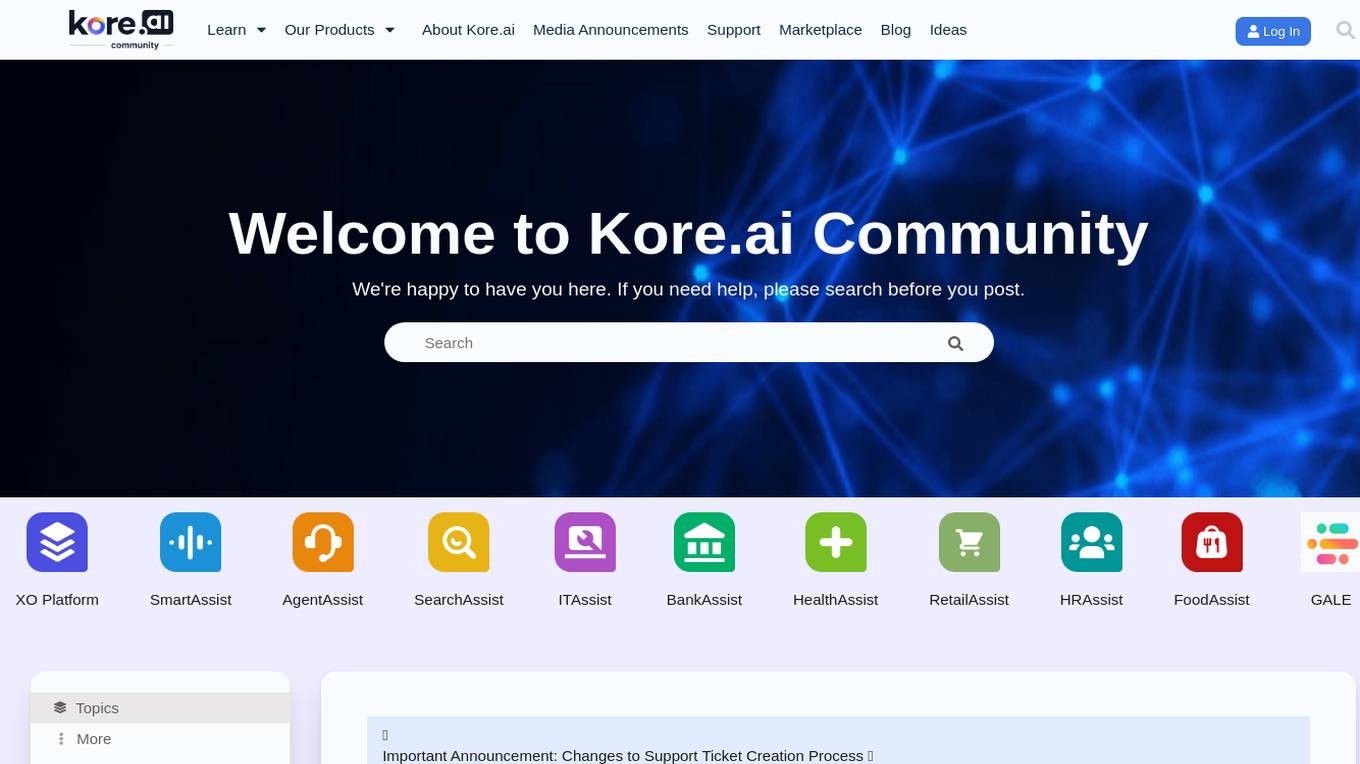
Task: Click the SmartAssist label
Action: (x=190, y=600)
